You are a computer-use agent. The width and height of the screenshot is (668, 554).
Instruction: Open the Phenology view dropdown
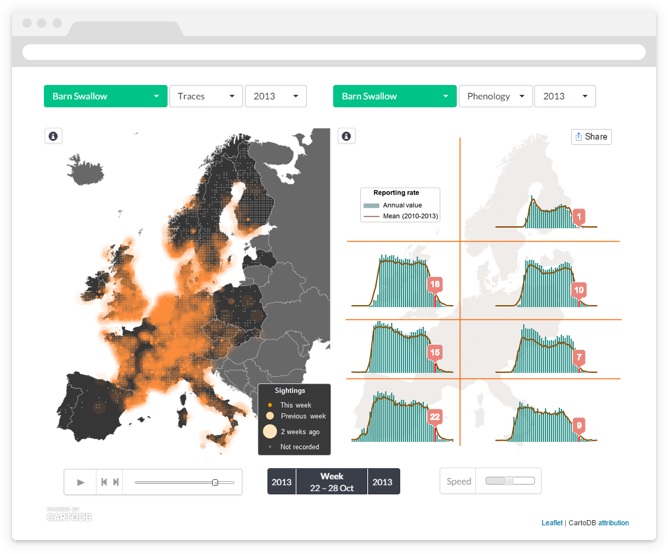(495, 96)
